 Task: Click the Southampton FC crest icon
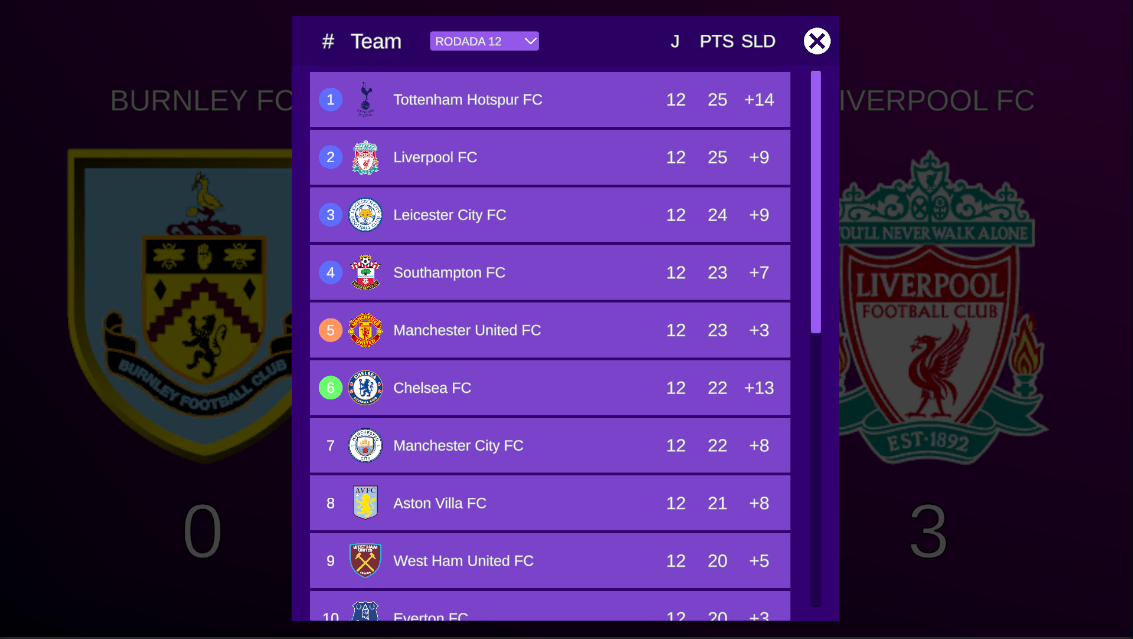point(365,273)
